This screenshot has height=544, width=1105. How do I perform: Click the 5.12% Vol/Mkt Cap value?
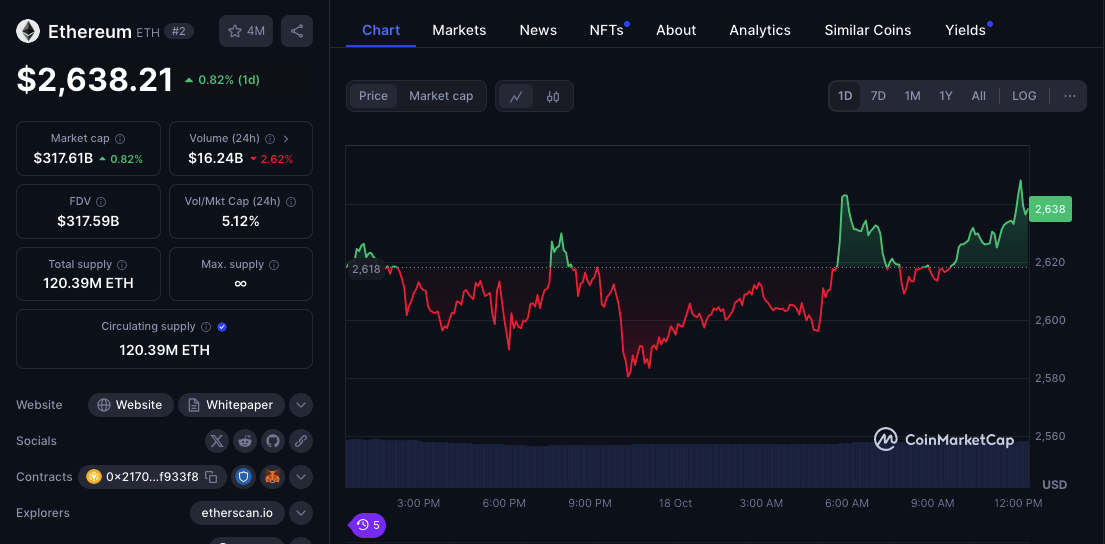point(240,221)
